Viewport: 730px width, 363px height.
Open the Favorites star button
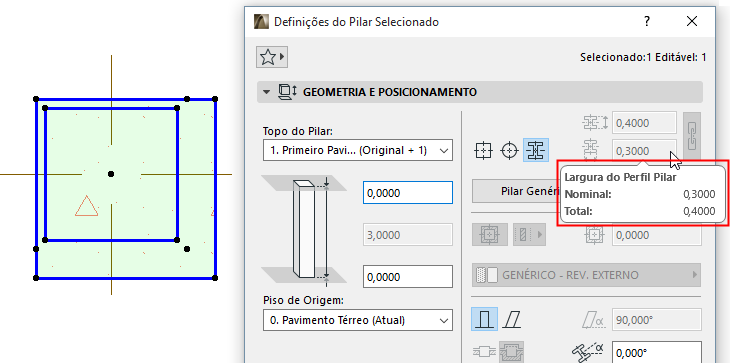pos(271,57)
